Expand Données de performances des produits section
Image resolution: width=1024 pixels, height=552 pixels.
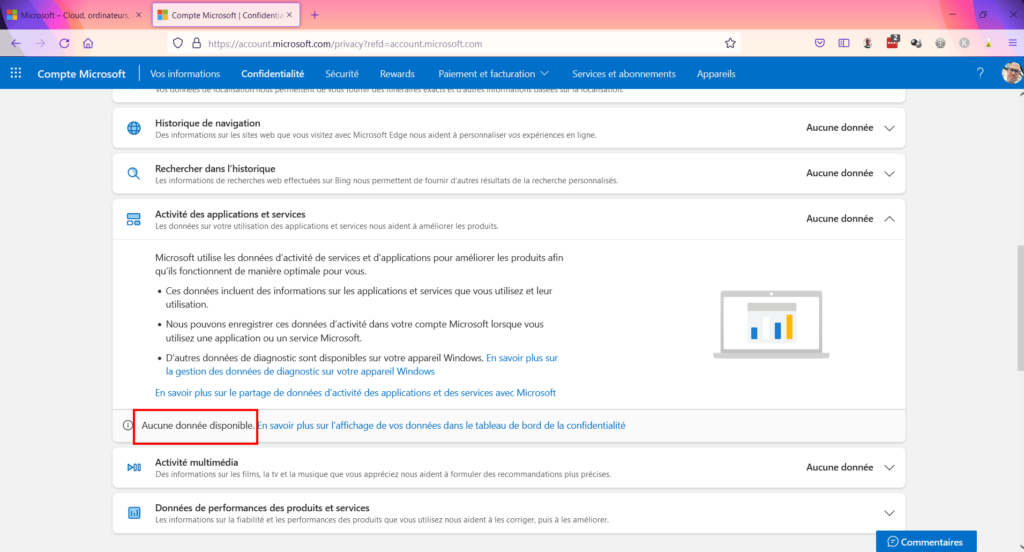click(889, 513)
